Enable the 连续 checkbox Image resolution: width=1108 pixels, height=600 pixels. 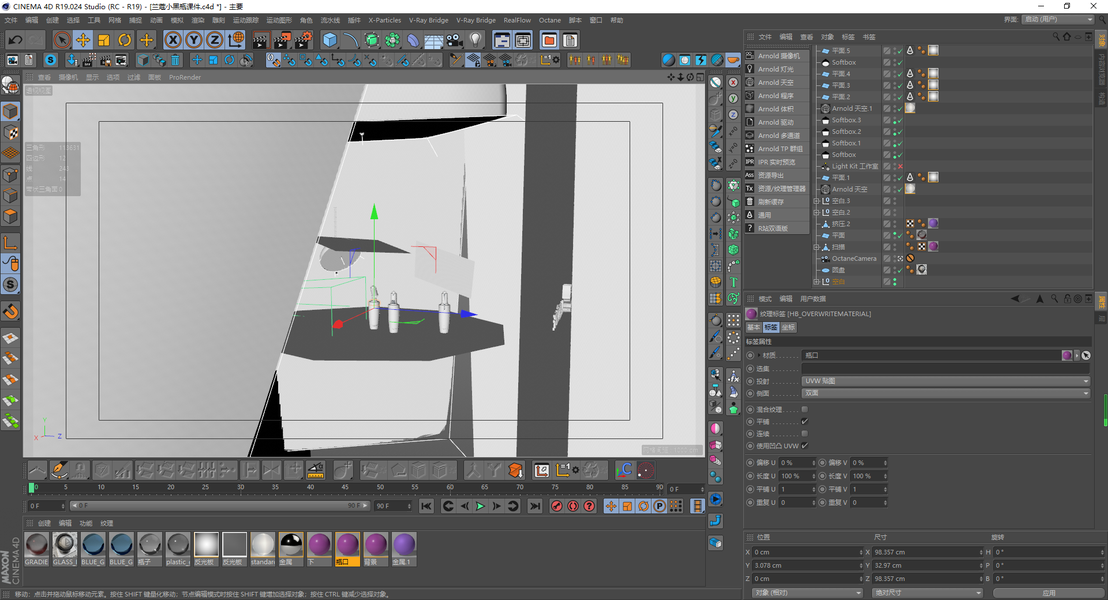click(x=805, y=433)
